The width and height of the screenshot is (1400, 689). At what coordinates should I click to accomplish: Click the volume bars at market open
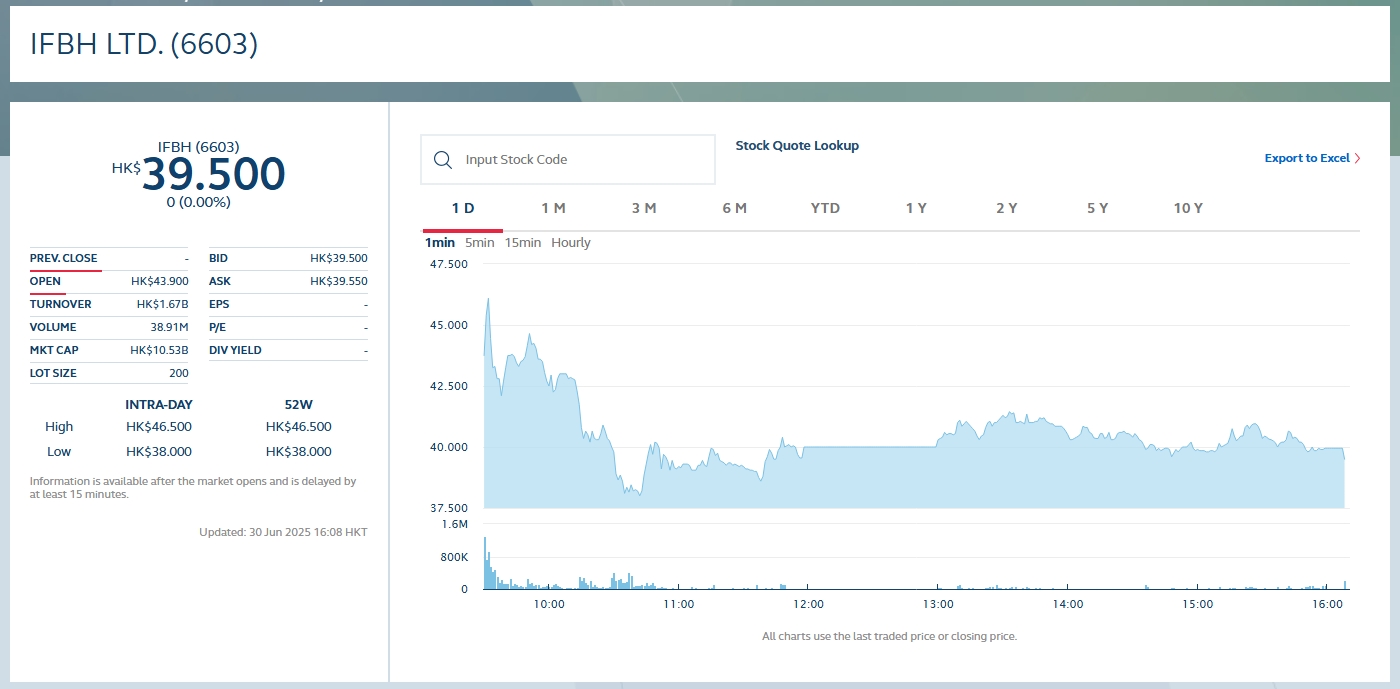pyautogui.click(x=488, y=565)
